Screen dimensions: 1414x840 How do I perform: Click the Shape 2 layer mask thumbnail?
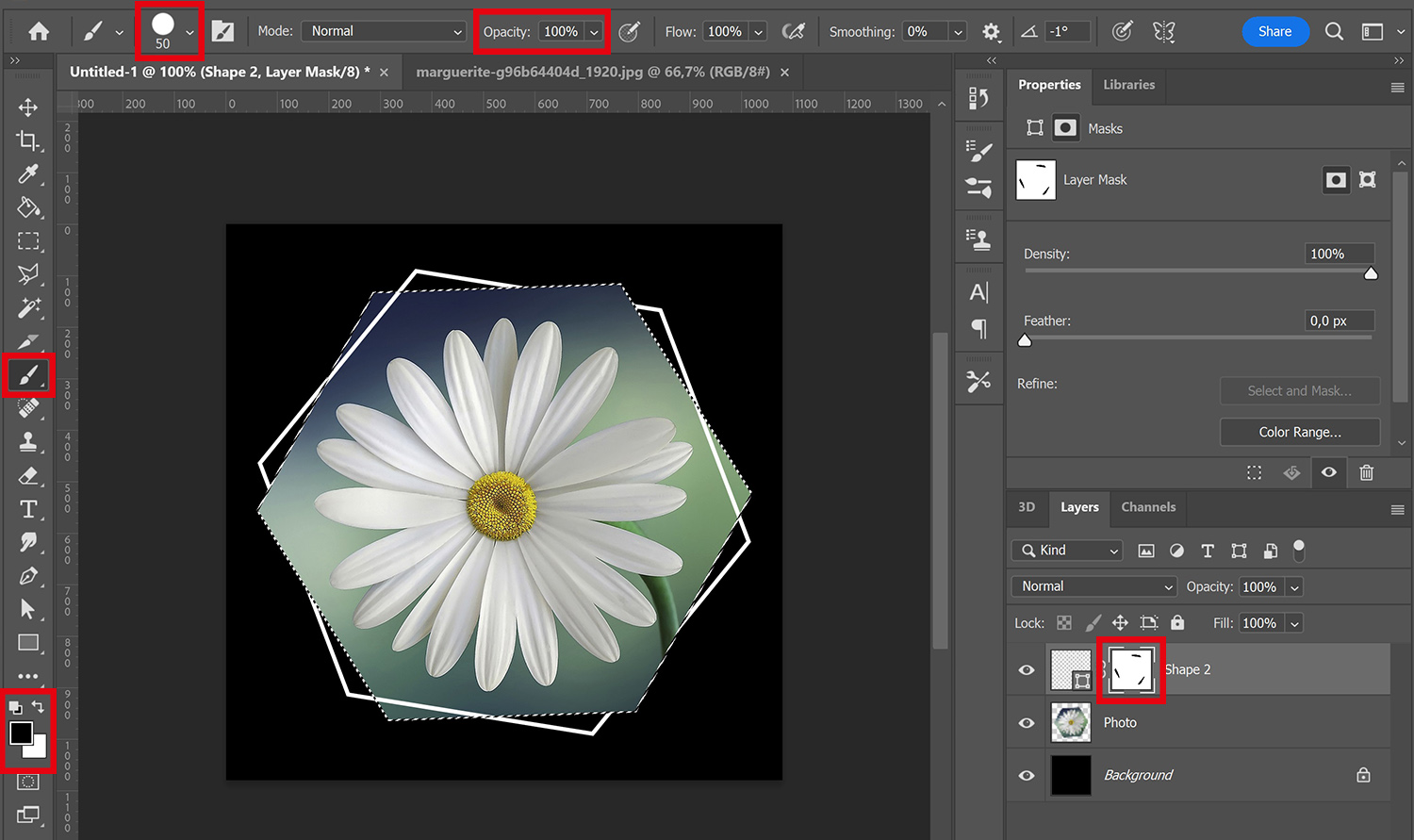click(x=1130, y=668)
